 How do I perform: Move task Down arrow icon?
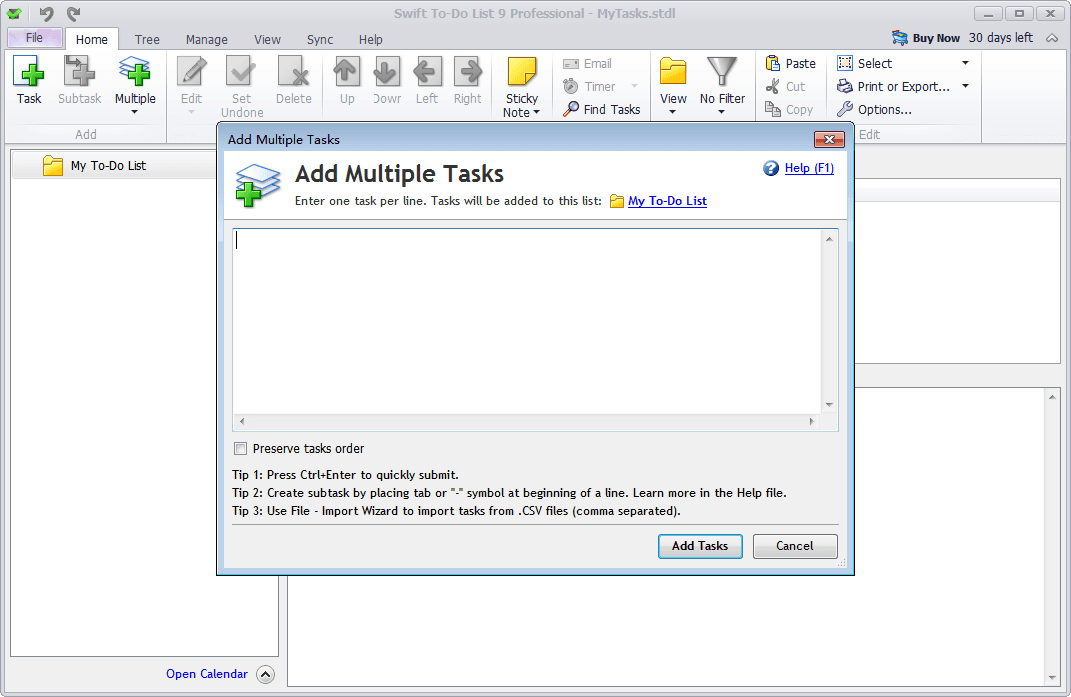click(387, 71)
